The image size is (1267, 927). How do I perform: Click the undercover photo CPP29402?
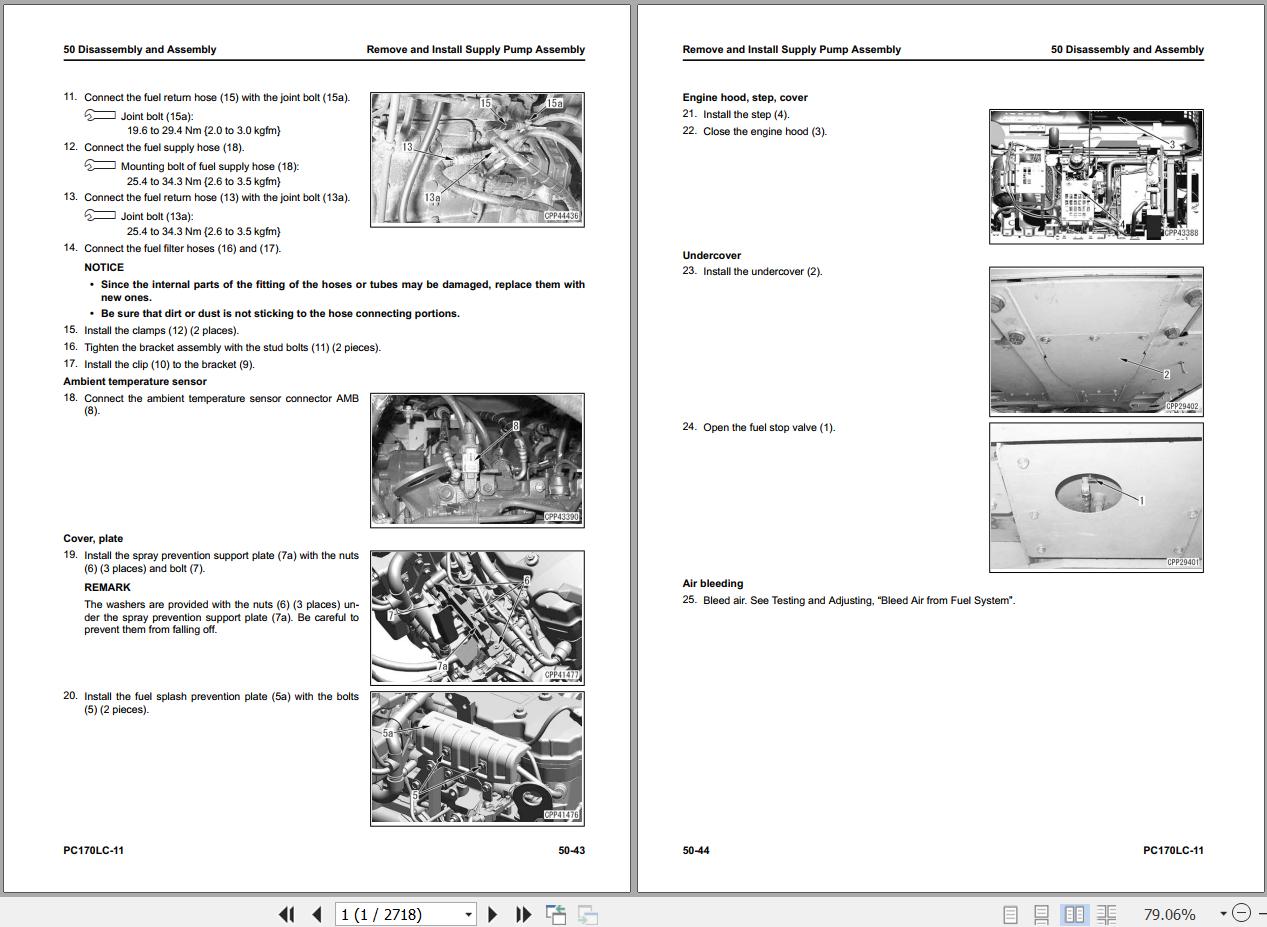[x=1096, y=341]
